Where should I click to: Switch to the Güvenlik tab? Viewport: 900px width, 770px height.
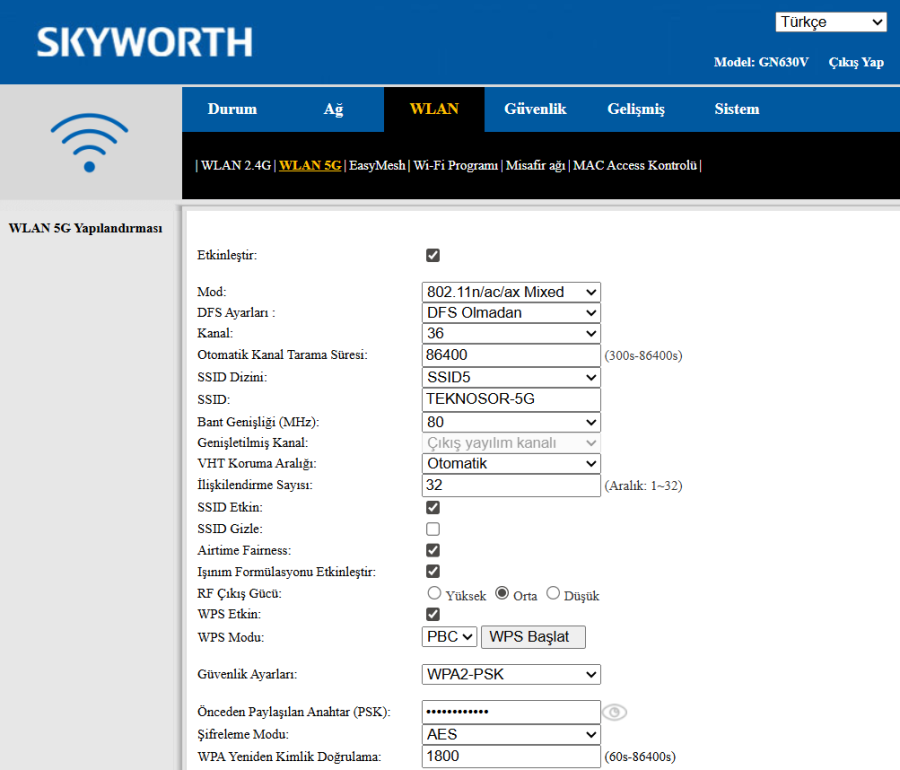[535, 109]
